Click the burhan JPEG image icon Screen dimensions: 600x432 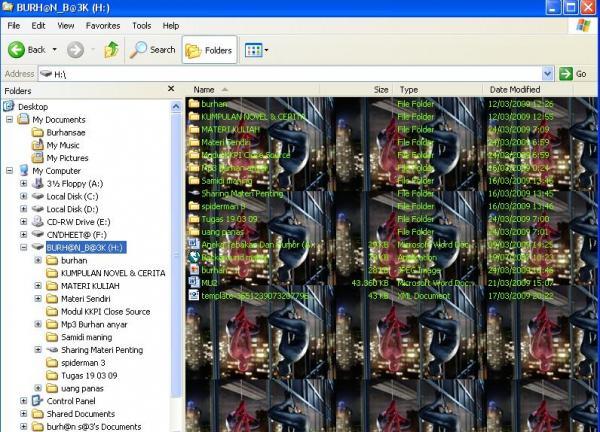coord(194,270)
